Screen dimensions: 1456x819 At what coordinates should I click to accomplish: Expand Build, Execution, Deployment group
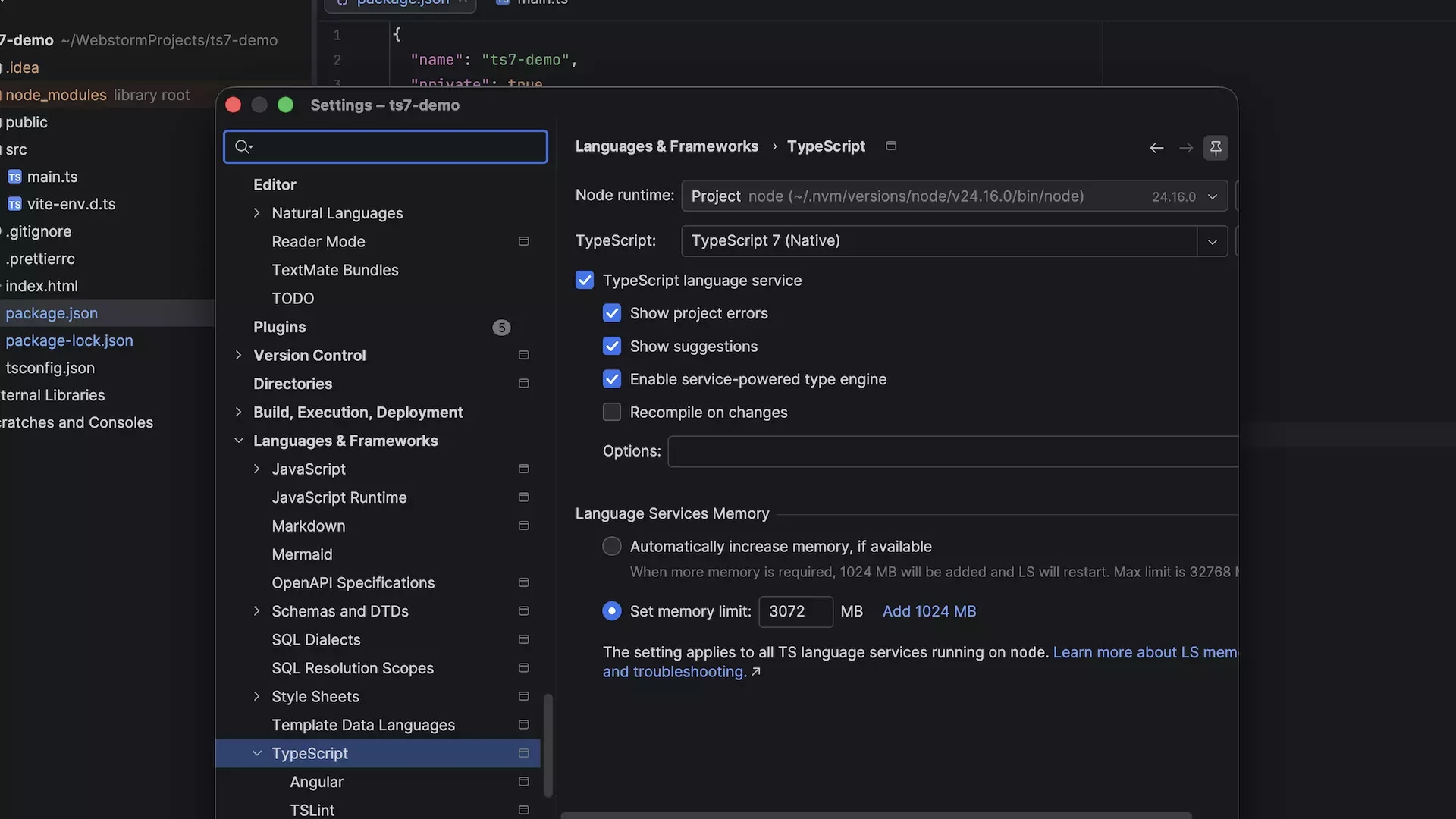coord(238,412)
